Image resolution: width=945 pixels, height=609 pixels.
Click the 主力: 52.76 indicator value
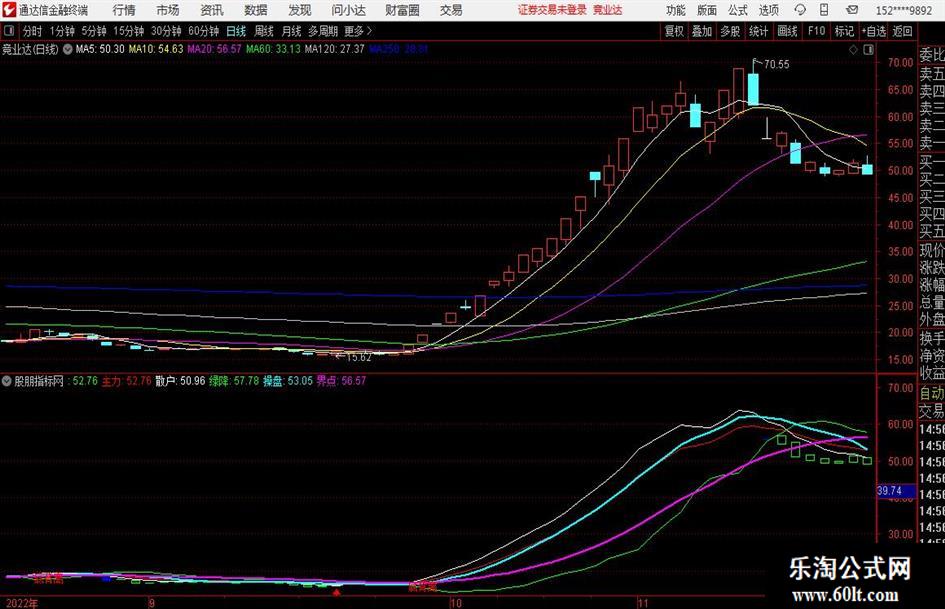pos(126,381)
